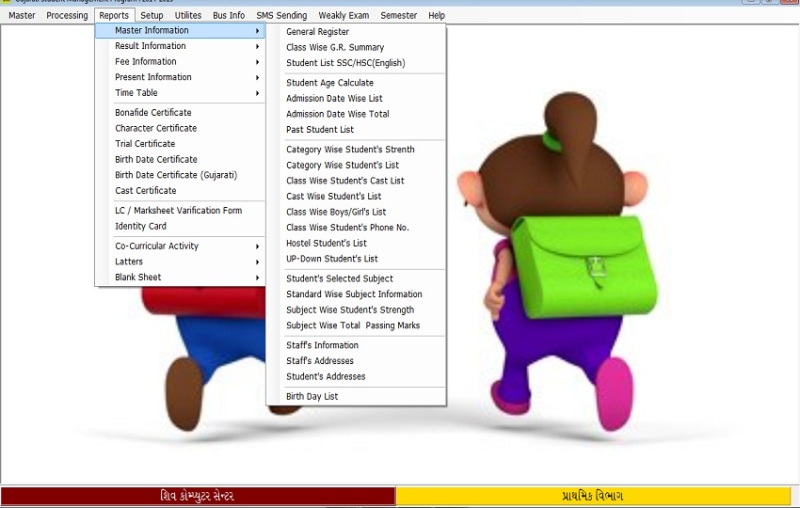Expand the Result Information submenu
The width and height of the screenshot is (800, 508).
150,46
